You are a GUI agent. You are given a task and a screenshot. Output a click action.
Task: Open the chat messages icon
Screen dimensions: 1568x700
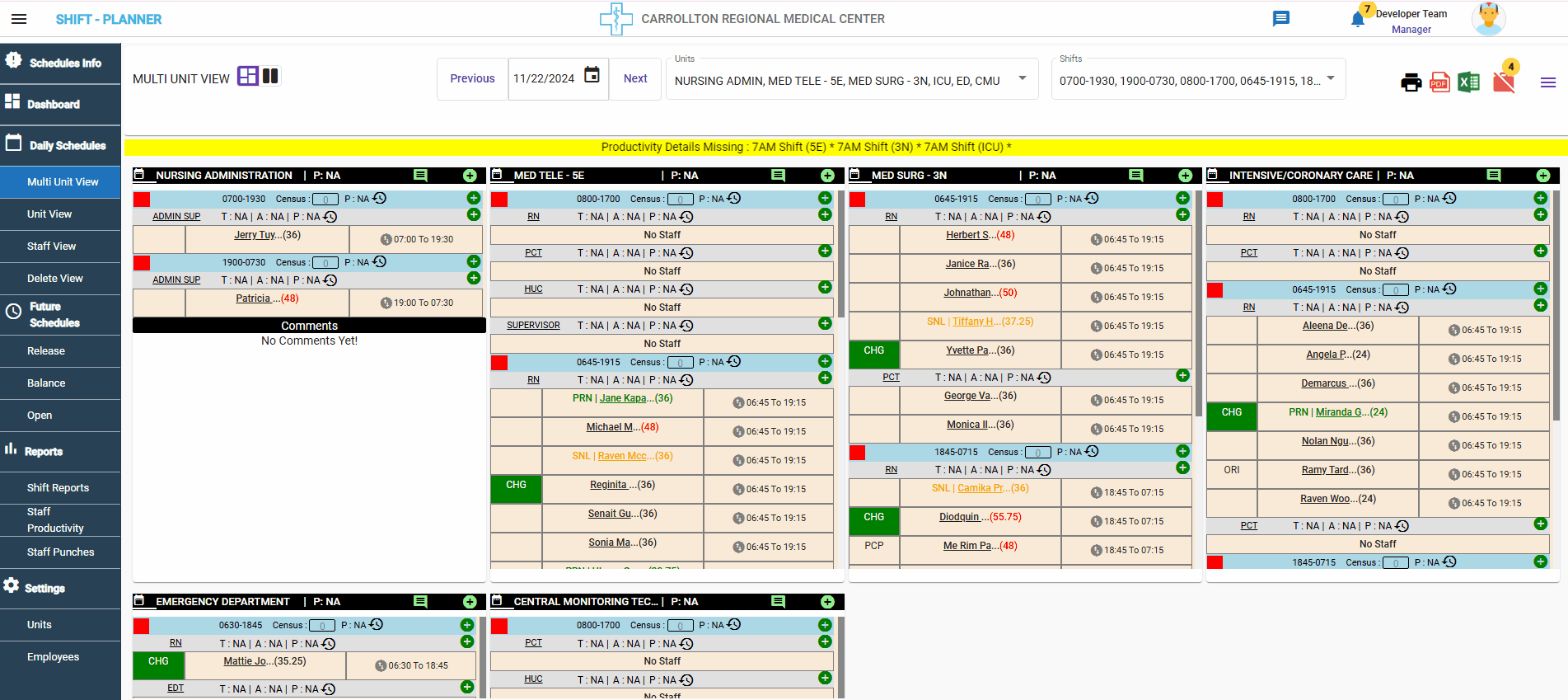pos(1280,19)
